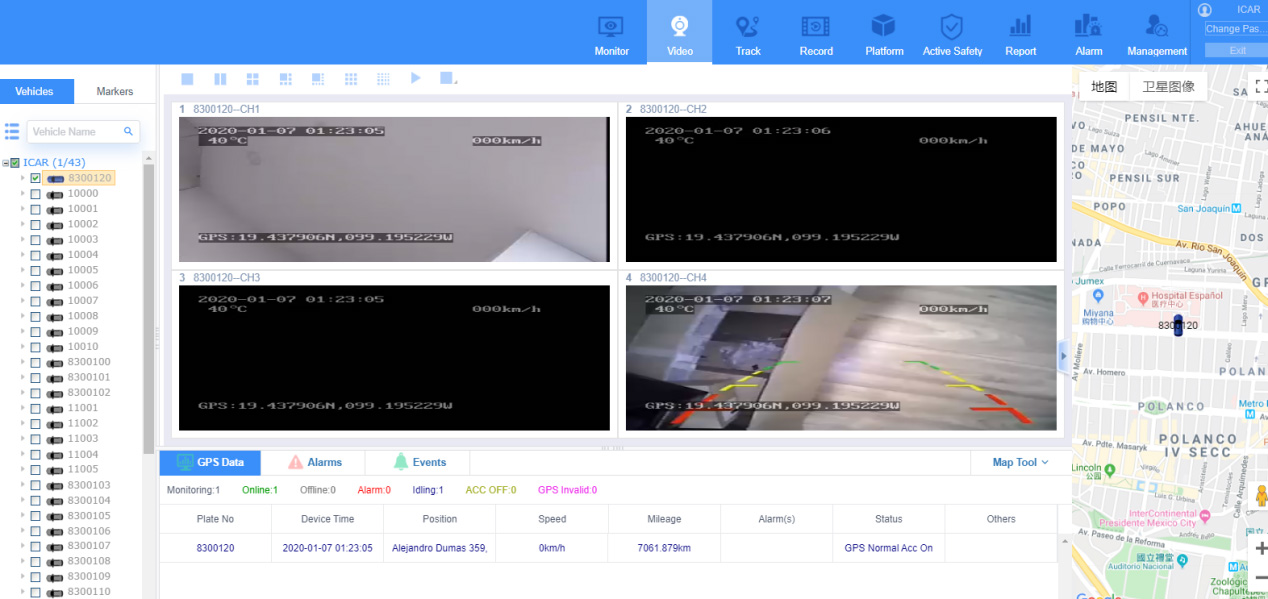Viewport: 1268px width, 599px height.
Task: Open the Monitor module
Action: 611,33
